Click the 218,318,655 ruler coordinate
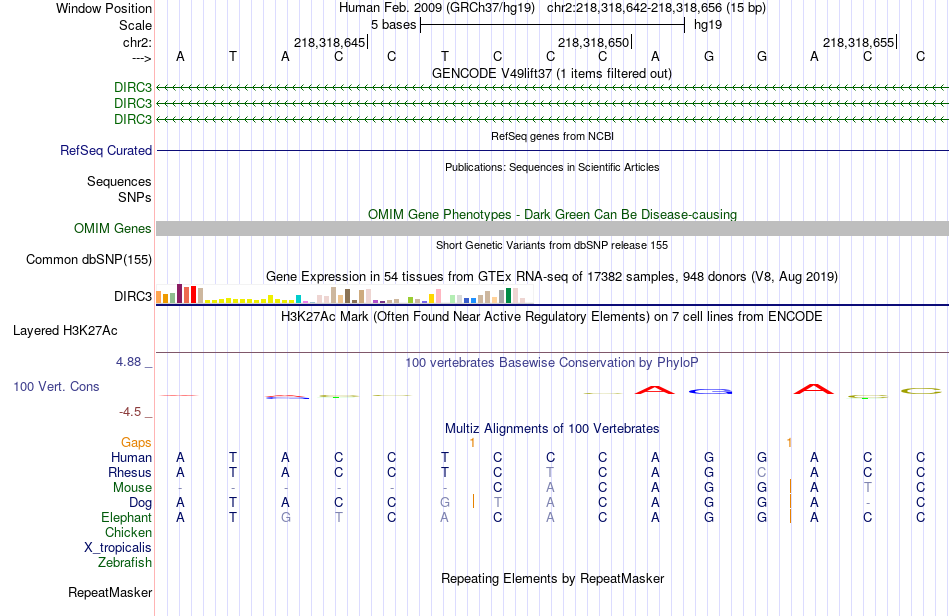This screenshot has height=616, width=950. [x=859, y=42]
